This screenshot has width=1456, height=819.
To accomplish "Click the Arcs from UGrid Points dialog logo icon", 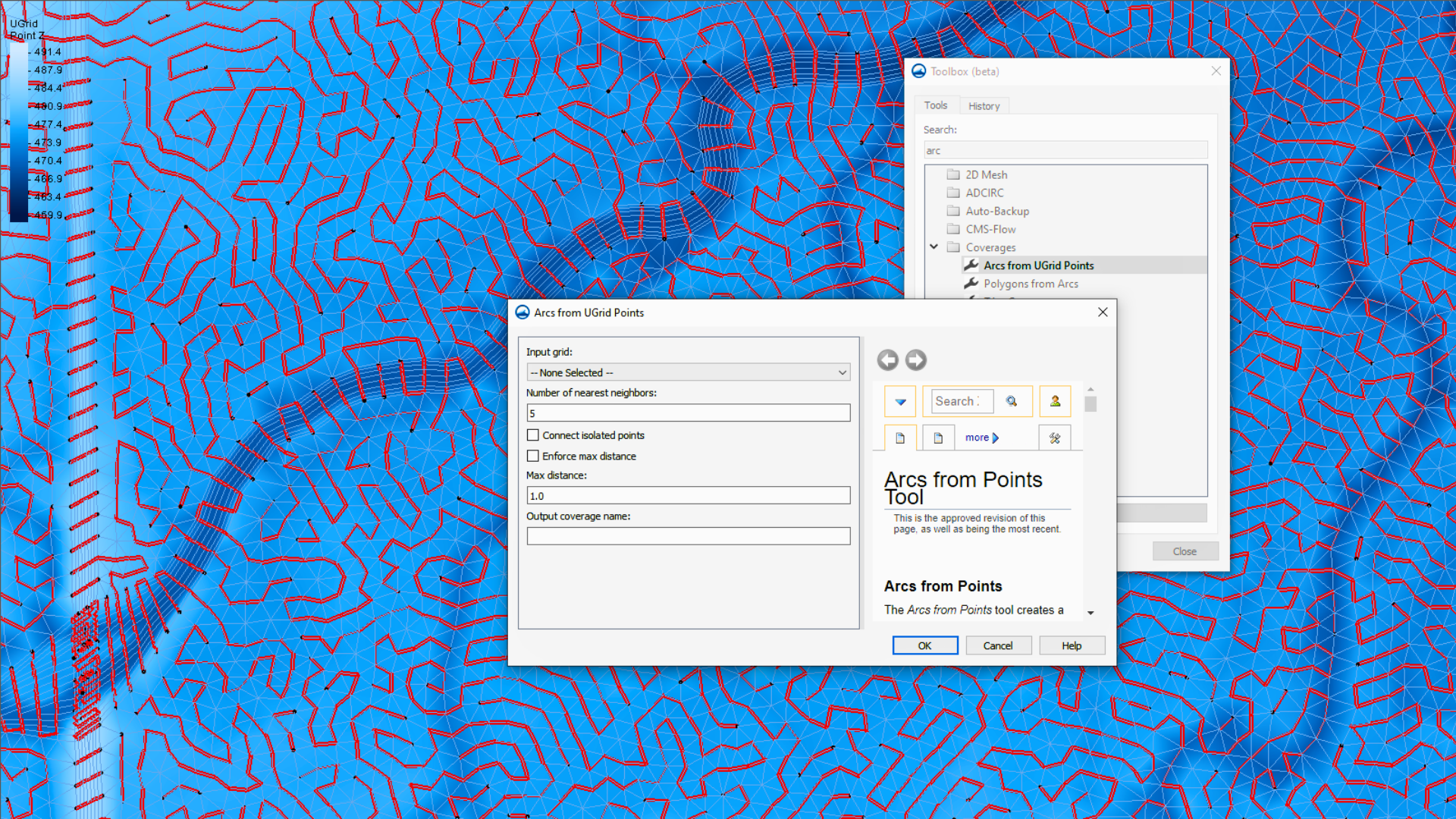I will pos(522,312).
